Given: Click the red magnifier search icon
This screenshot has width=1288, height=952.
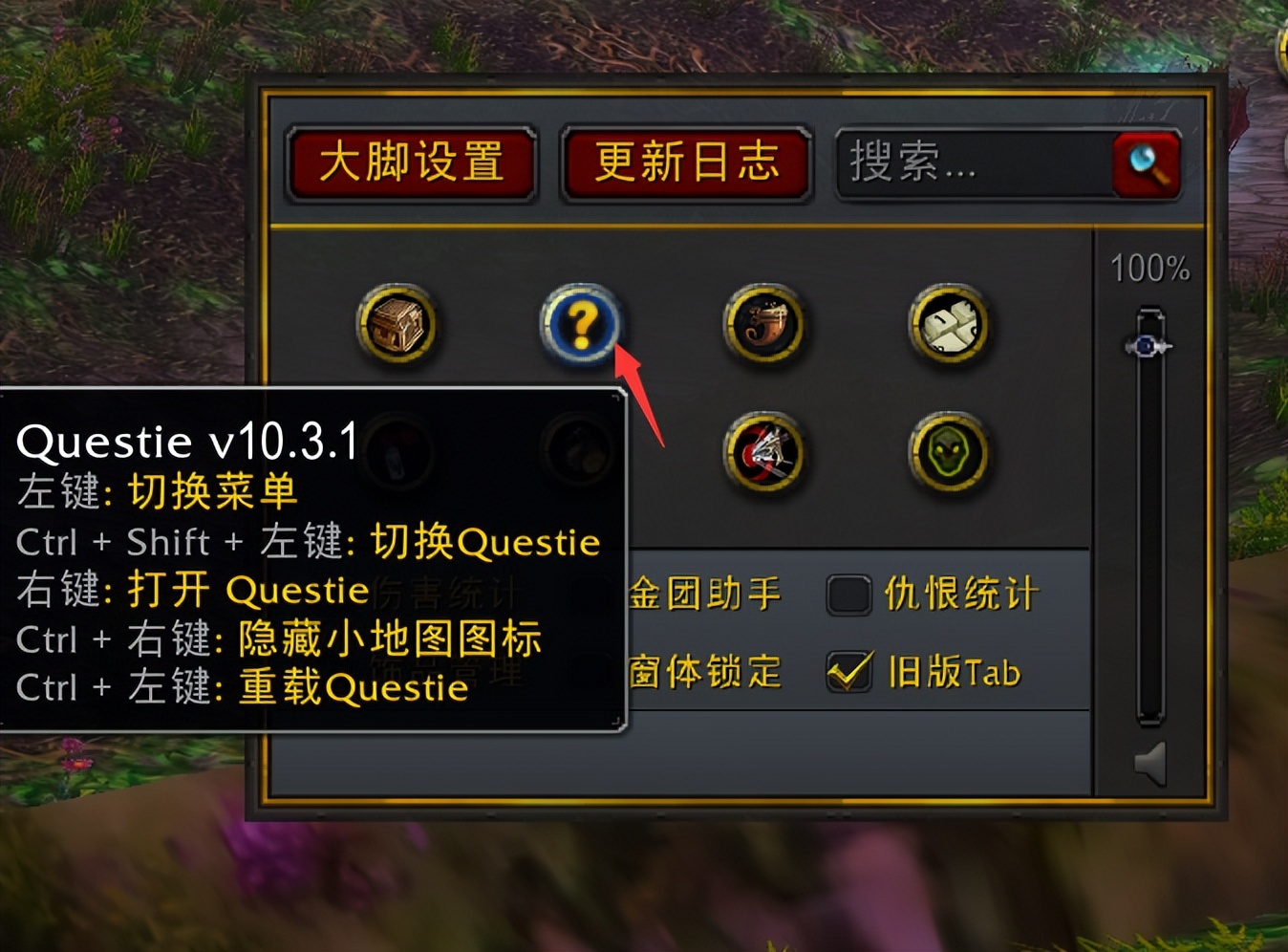Looking at the screenshot, I should pos(1147,164).
